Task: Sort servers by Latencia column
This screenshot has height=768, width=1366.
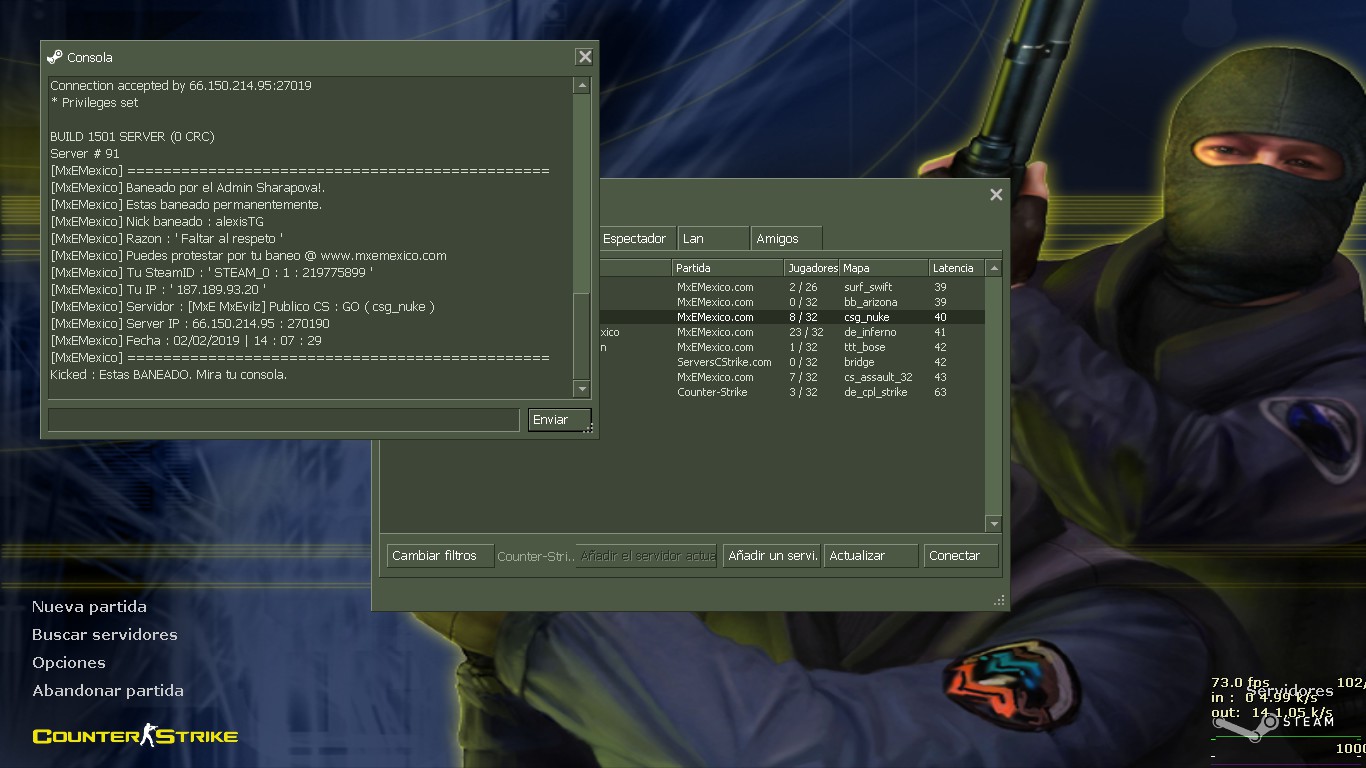Action: click(956, 268)
